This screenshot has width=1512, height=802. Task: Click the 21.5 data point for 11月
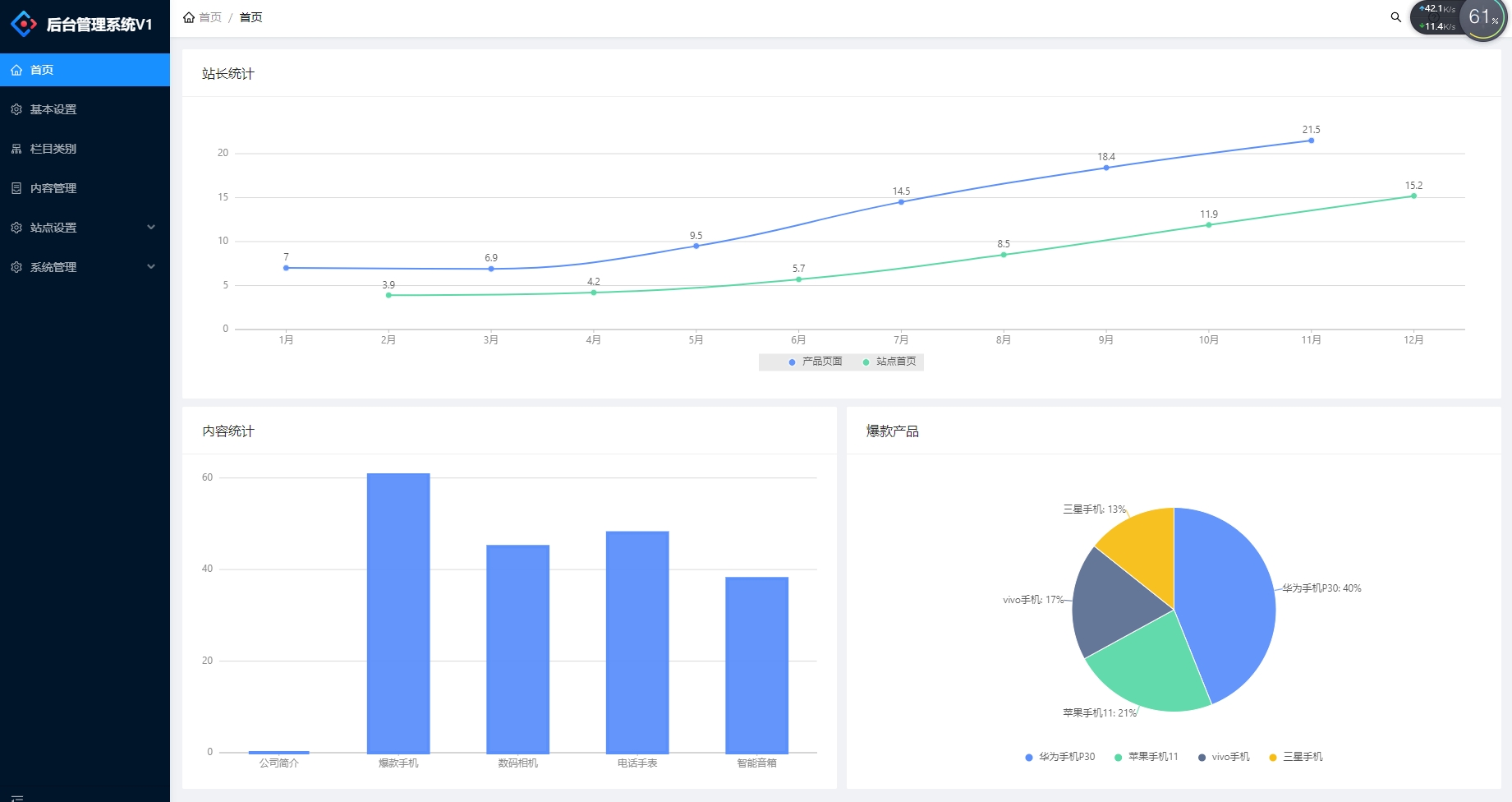[x=1311, y=141]
